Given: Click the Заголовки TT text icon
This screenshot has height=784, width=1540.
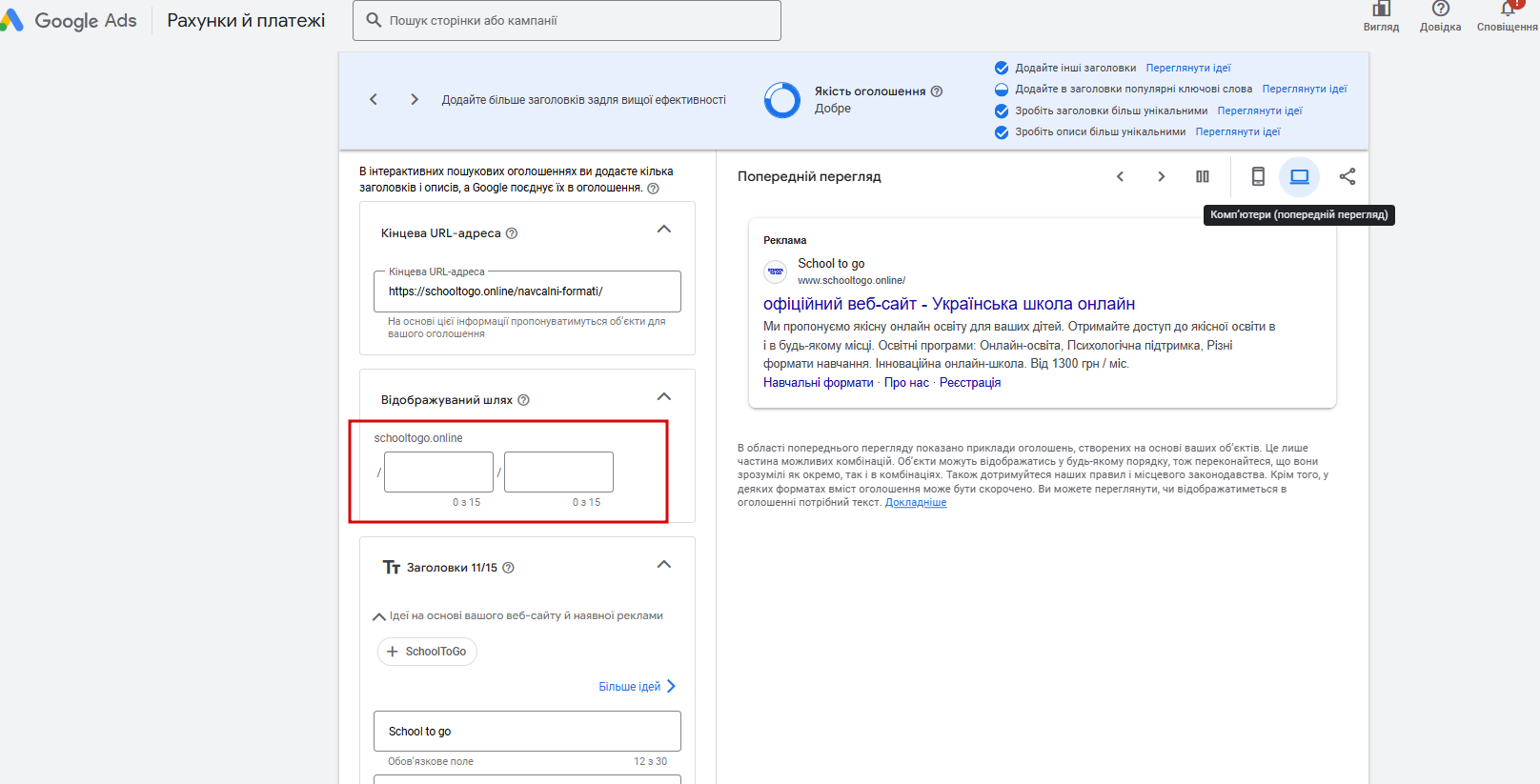Looking at the screenshot, I should pyautogui.click(x=392, y=568).
